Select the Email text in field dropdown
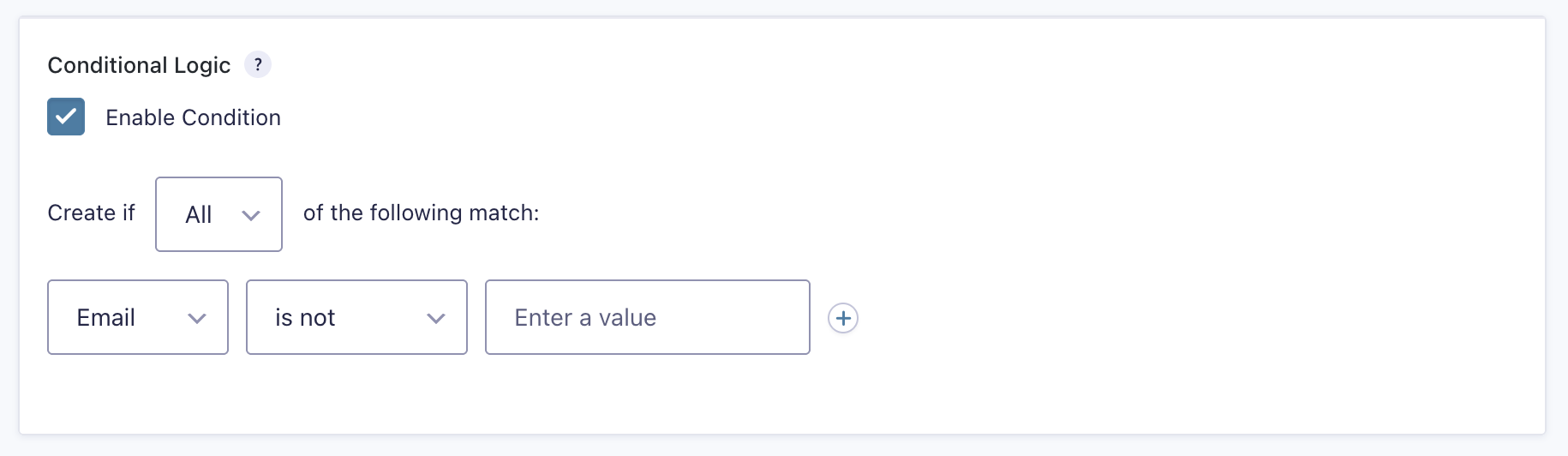 click(106, 318)
